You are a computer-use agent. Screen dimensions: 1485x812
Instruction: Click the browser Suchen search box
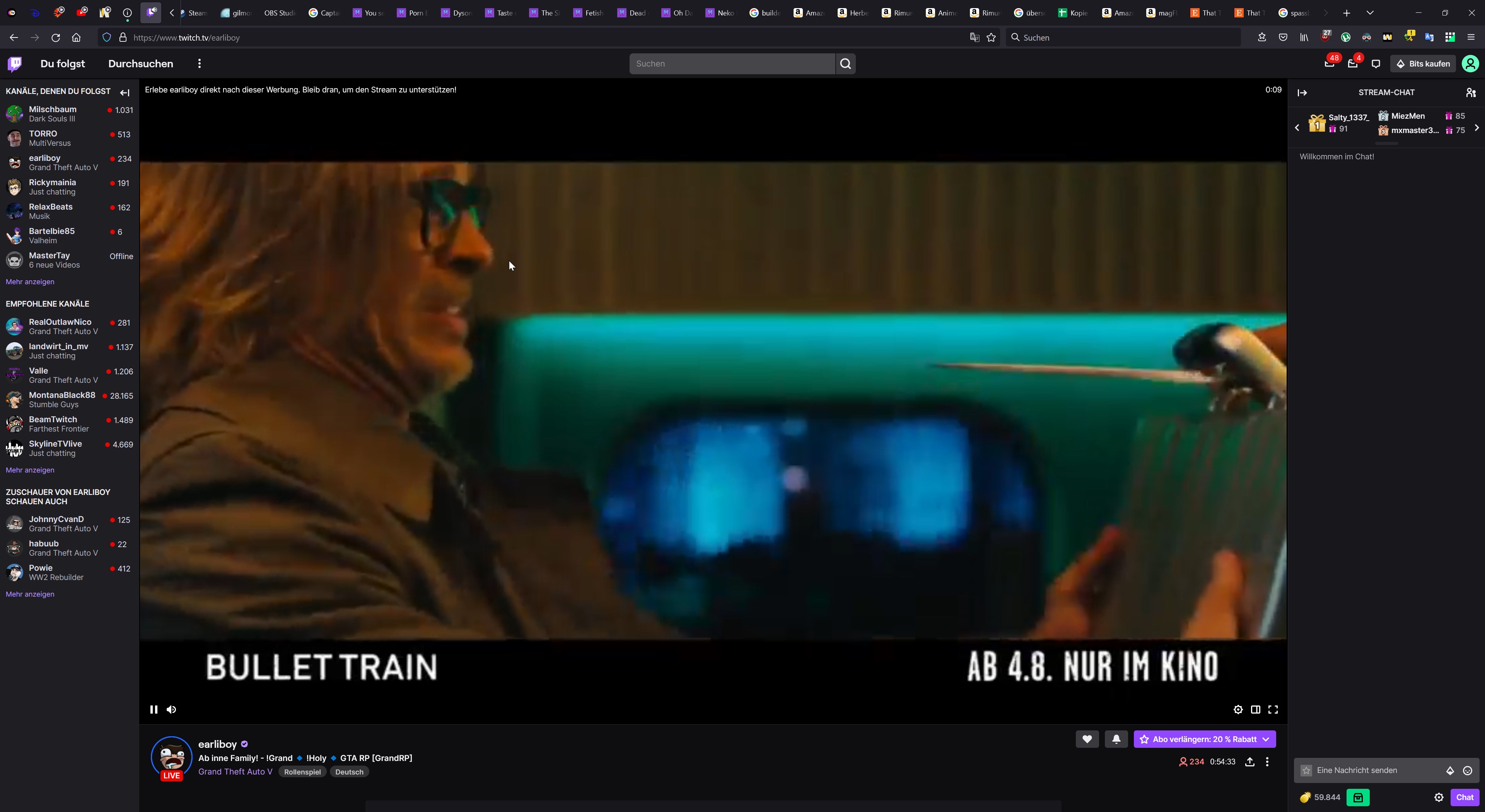point(1123,38)
